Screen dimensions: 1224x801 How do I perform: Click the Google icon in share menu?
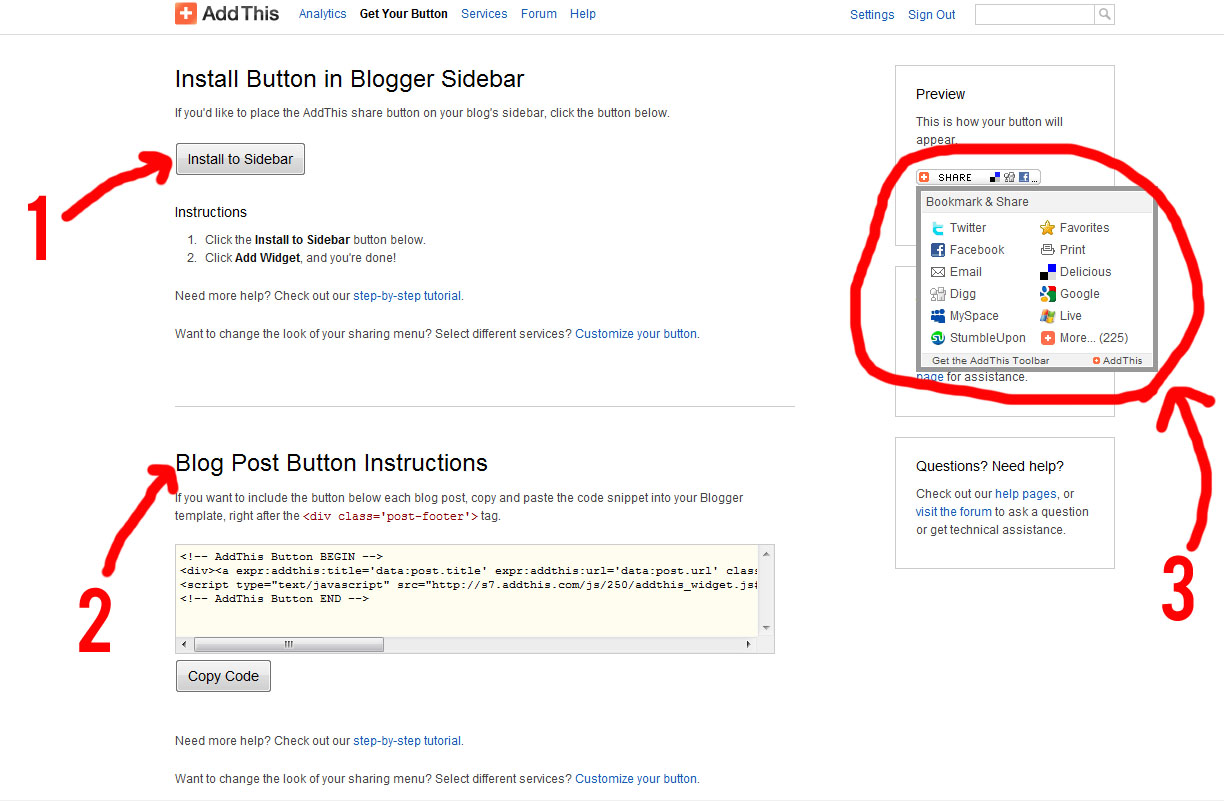tap(1048, 294)
